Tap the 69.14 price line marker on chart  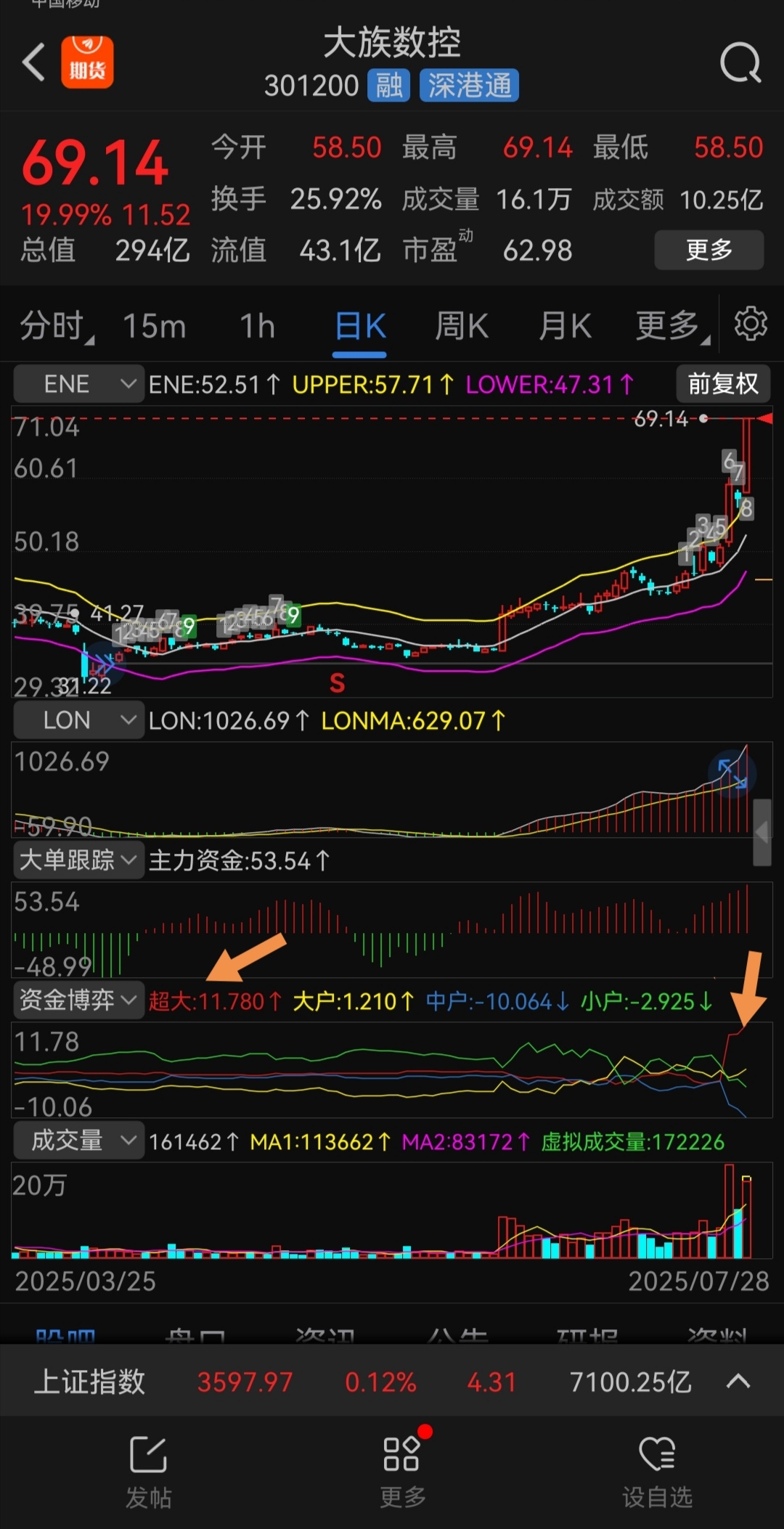coord(661,419)
